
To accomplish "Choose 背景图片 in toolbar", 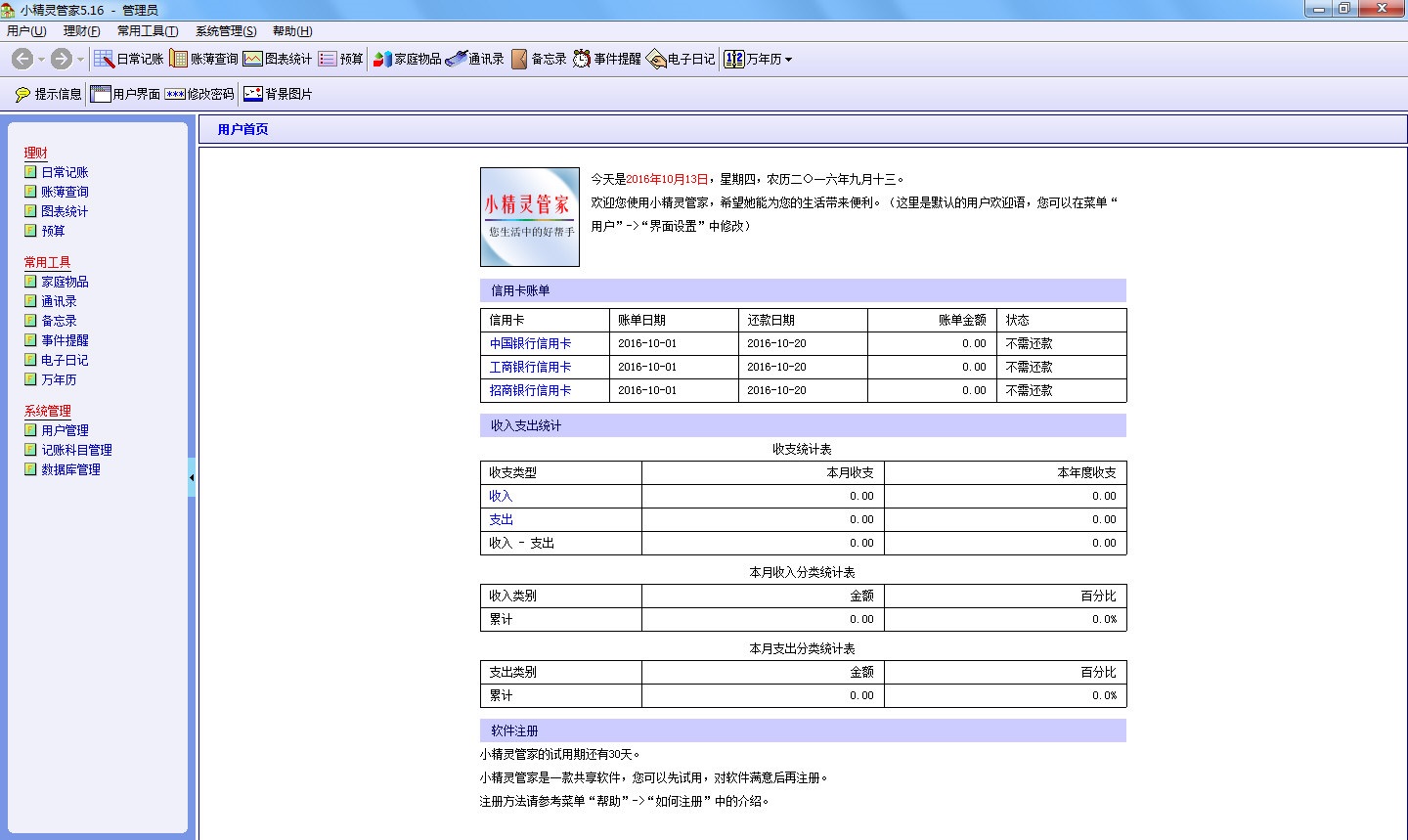I will click(x=278, y=94).
